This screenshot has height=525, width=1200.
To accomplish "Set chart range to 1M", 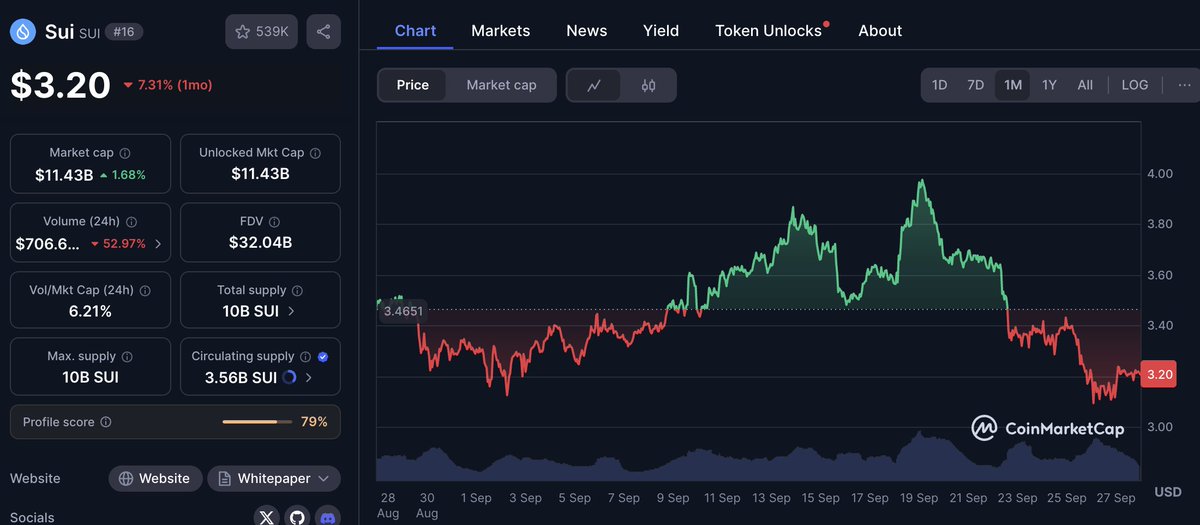I will tap(1013, 85).
